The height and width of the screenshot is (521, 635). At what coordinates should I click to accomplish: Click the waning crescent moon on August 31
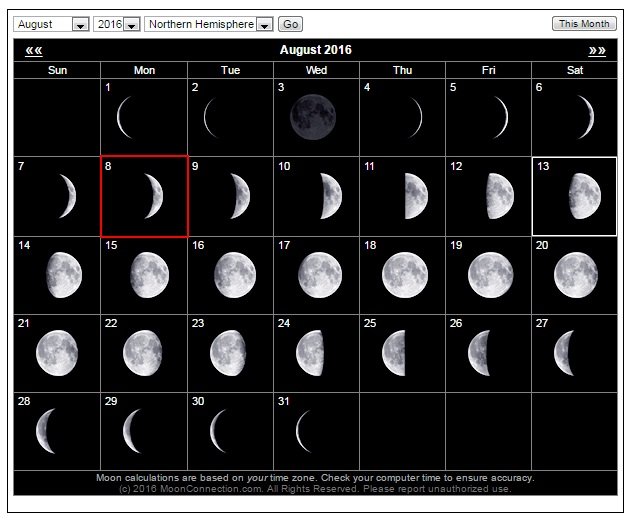303,431
